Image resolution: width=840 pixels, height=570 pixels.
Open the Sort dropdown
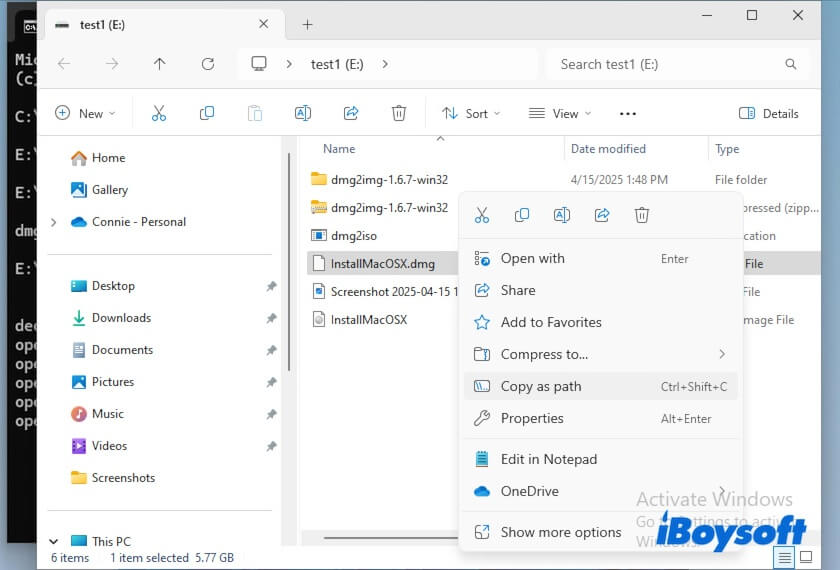471,113
